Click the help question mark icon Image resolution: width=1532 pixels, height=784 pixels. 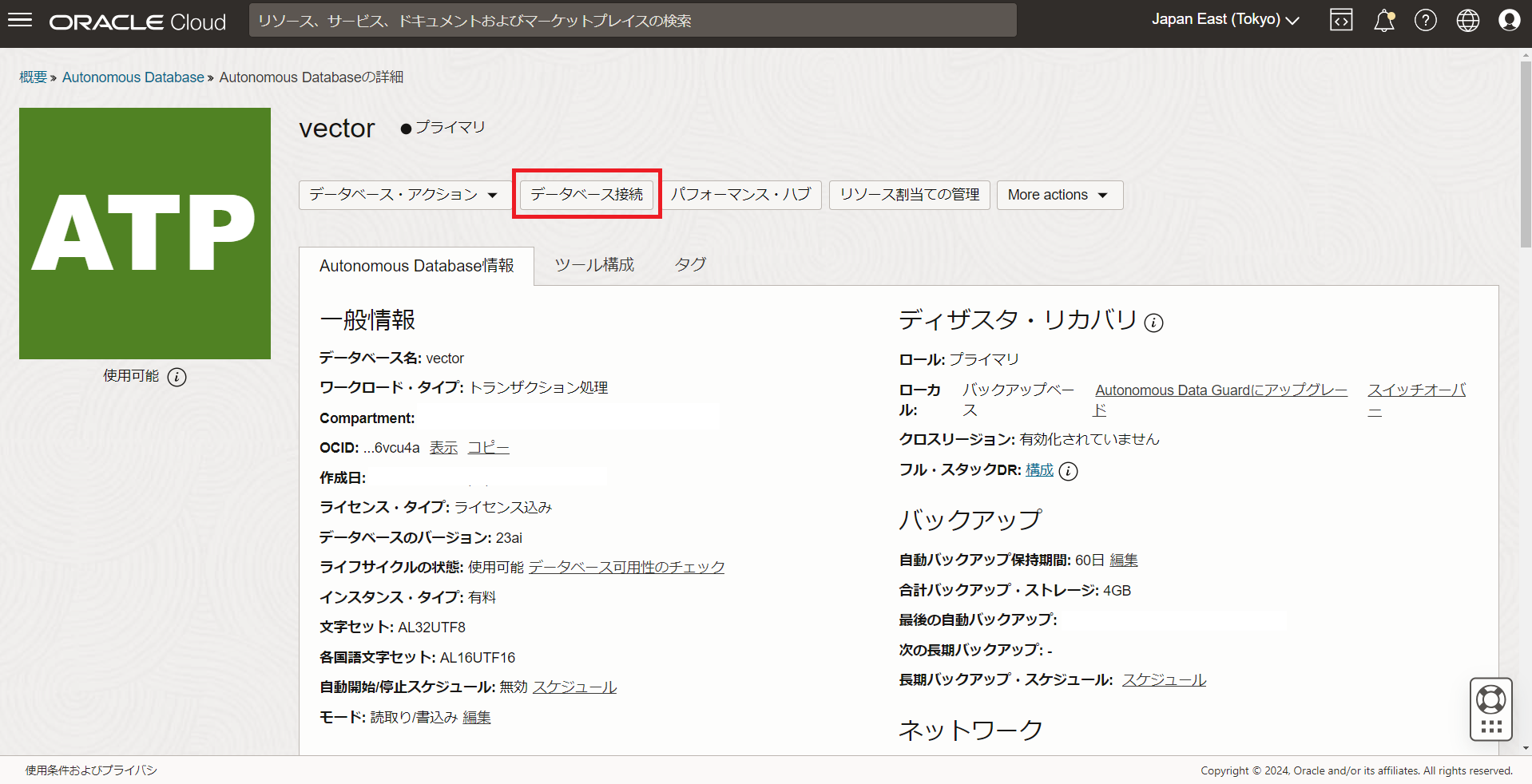(1425, 20)
